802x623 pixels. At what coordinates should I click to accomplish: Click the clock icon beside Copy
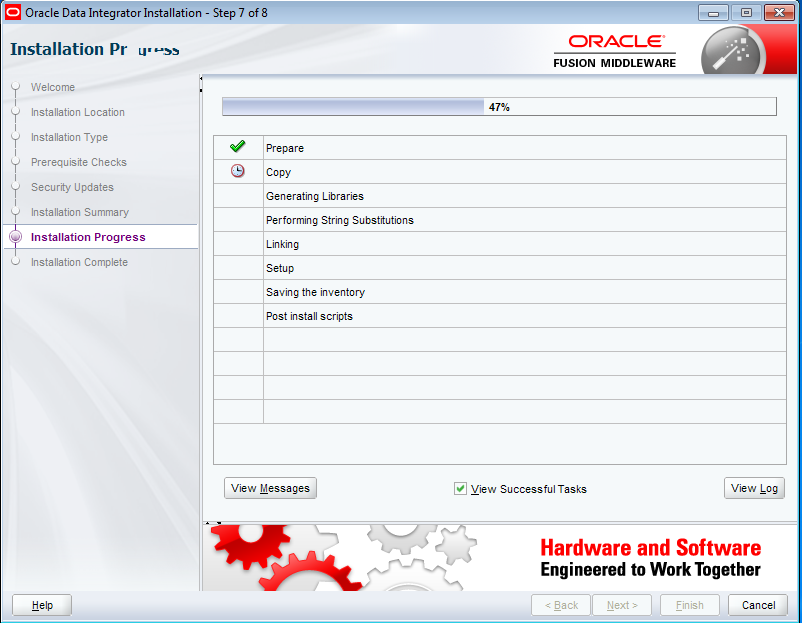[237, 171]
